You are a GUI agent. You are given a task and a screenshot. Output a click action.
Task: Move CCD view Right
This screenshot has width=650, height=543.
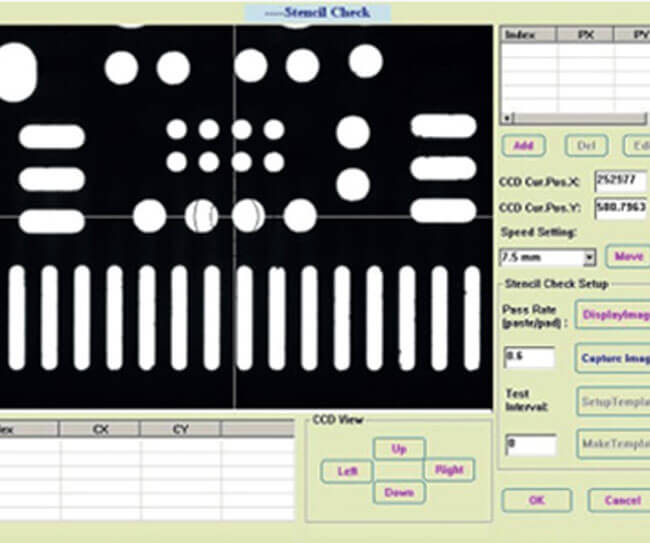(449, 470)
